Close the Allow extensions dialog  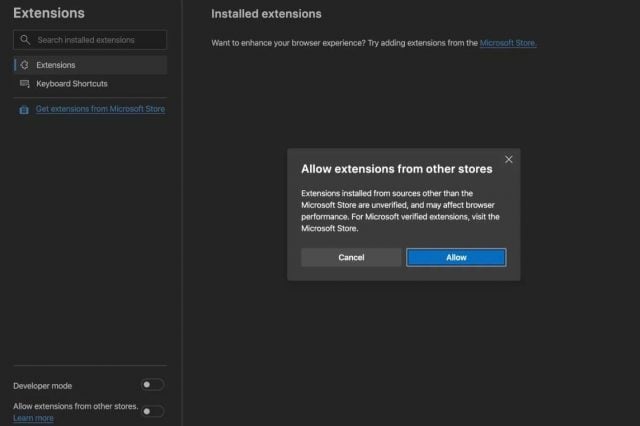pos(508,159)
